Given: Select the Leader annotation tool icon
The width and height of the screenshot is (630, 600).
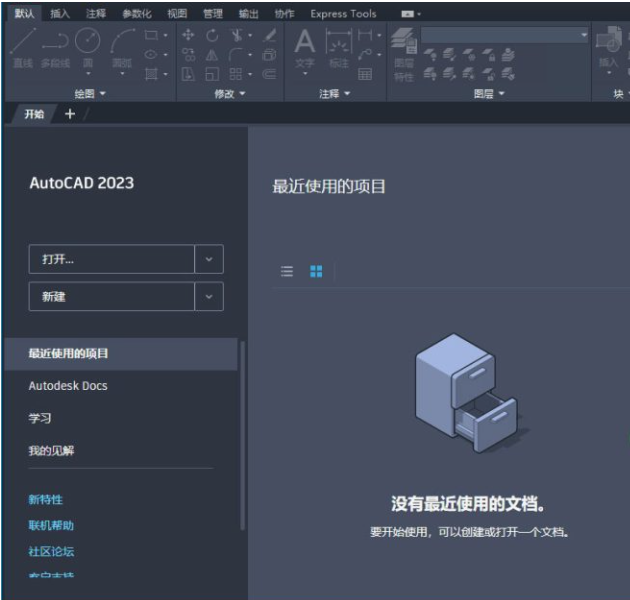Looking at the screenshot, I should pos(365,55).
